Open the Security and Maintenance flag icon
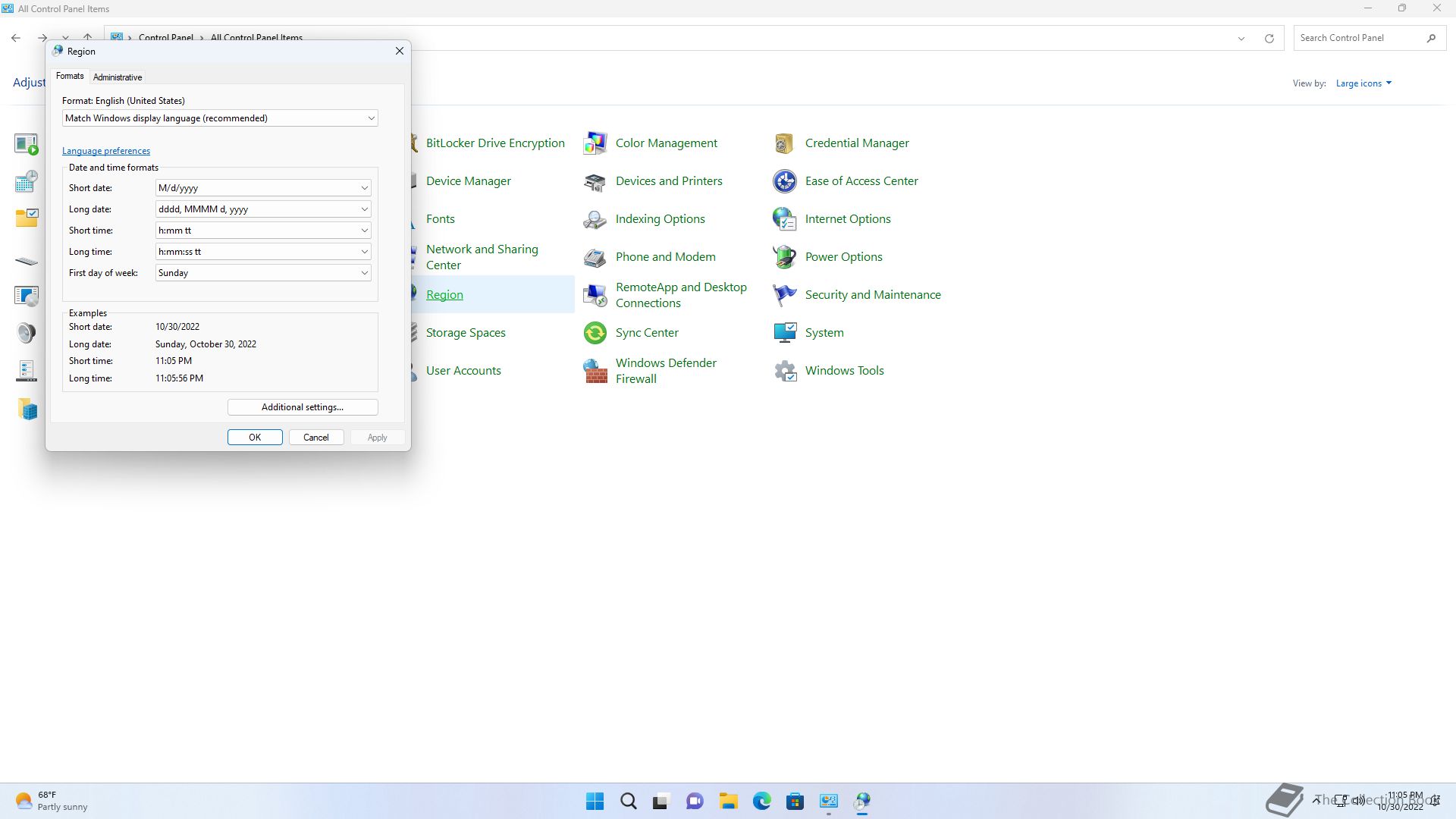 (x=785, y=295)
